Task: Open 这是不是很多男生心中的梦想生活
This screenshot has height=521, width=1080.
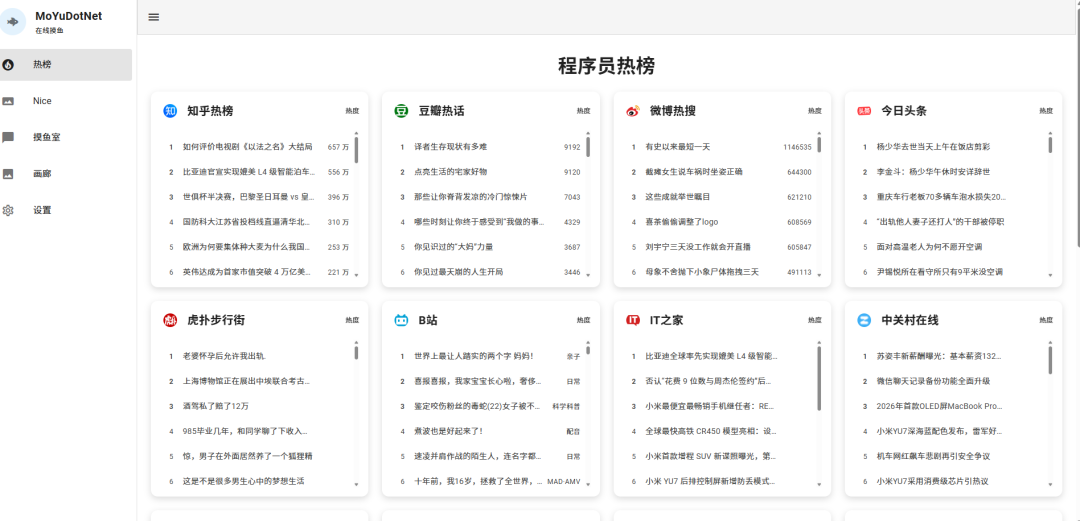Action: coord(243,481)
